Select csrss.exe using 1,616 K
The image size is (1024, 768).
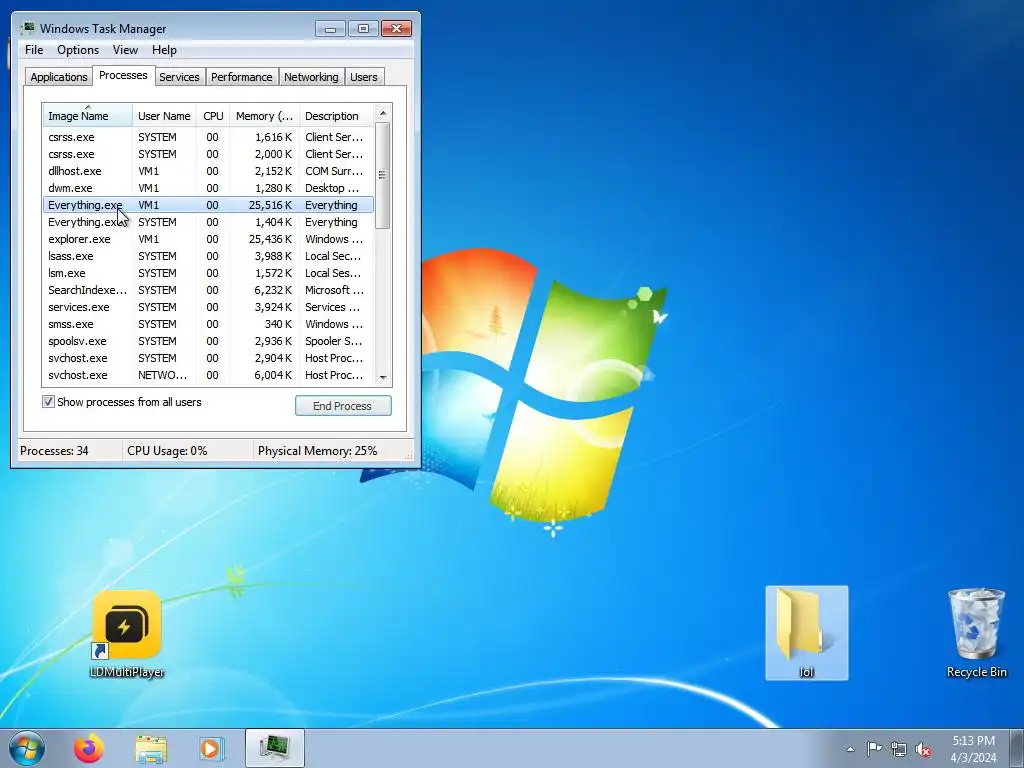208,137
